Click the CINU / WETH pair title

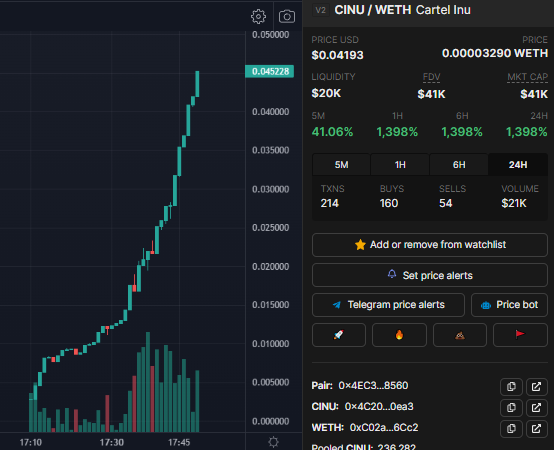(x=372, y=10)
